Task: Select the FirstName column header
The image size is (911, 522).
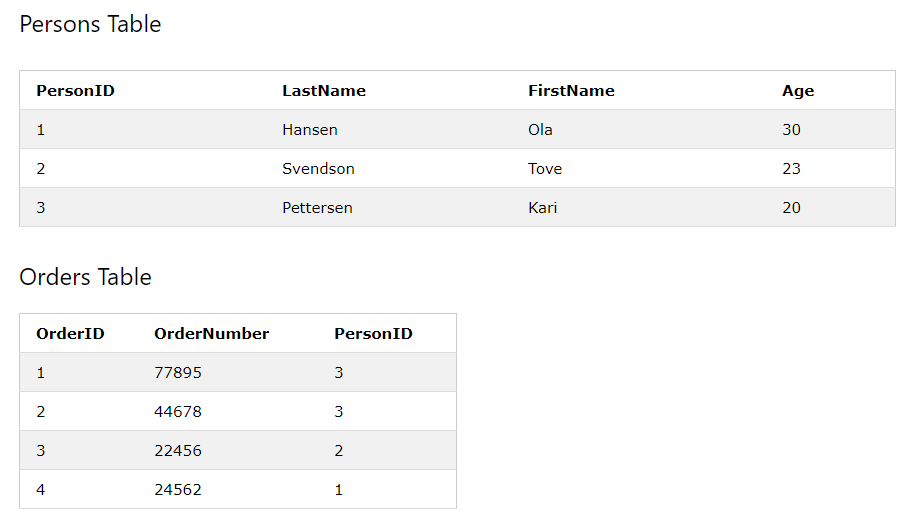Action: tap(571, 91)
